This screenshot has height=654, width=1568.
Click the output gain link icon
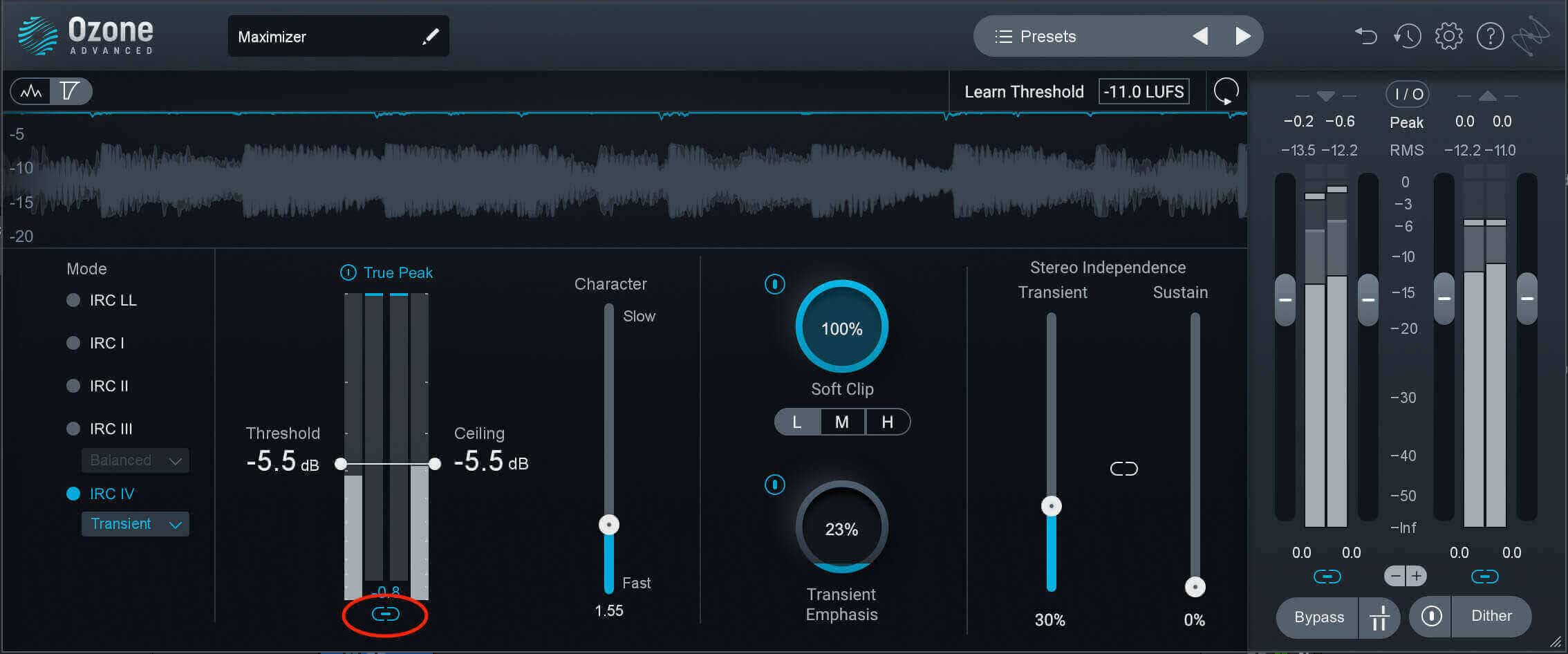coord(1484,577)
